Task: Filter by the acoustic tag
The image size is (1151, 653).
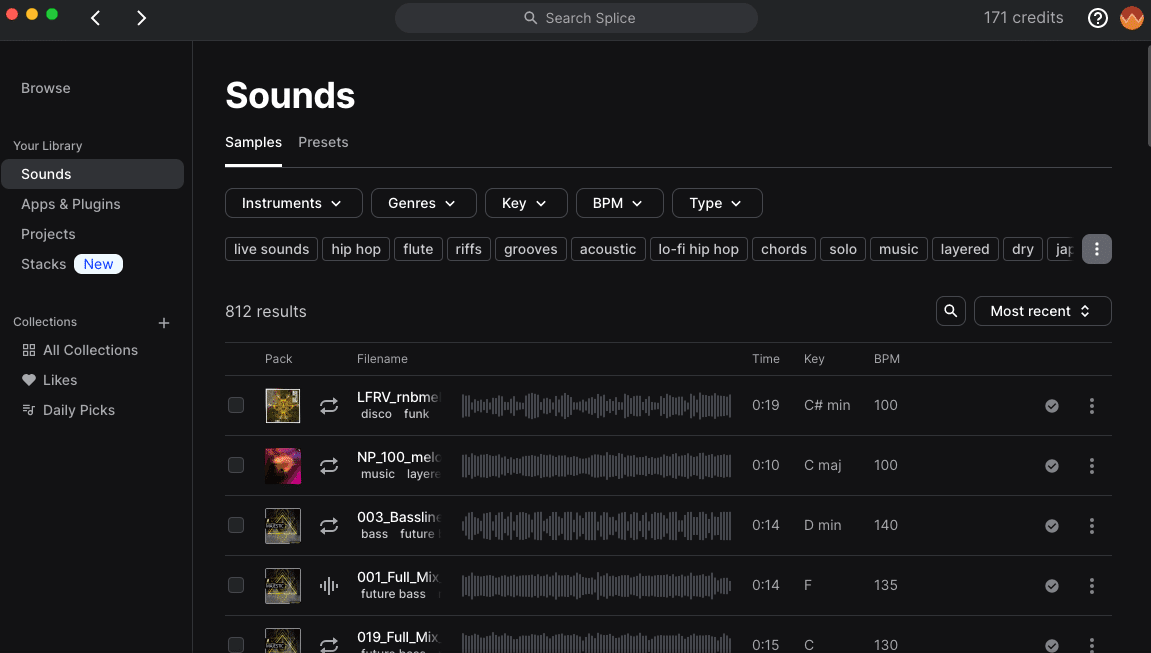Action: [x=608, y=249]
